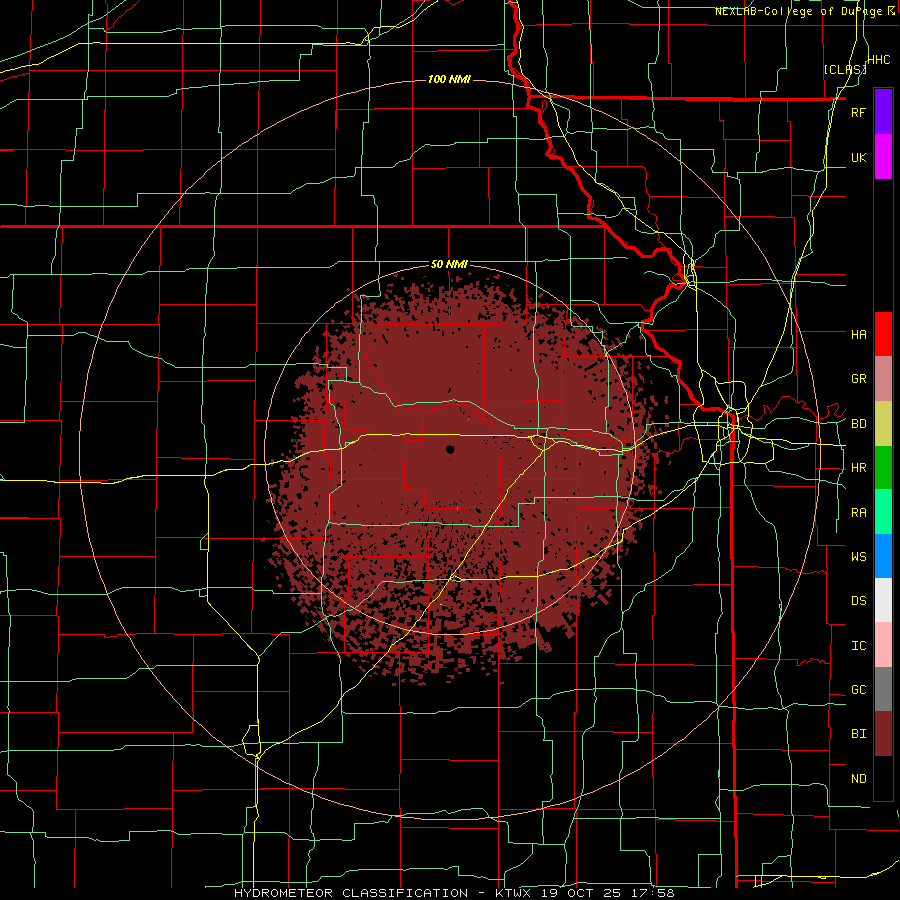
Task: Click the BI brown legend swatch
Action: pos(883,734)
